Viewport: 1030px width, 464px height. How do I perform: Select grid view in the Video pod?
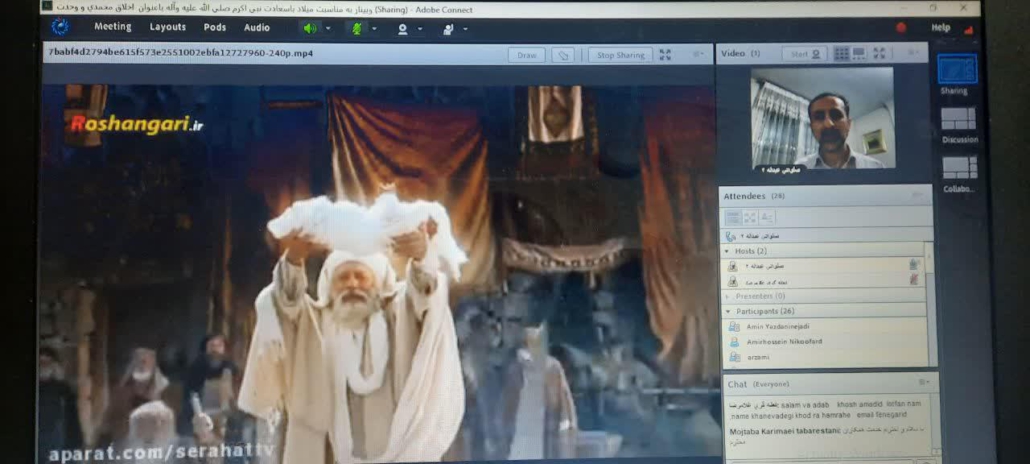pyautogui.click(x=841, y=54)
